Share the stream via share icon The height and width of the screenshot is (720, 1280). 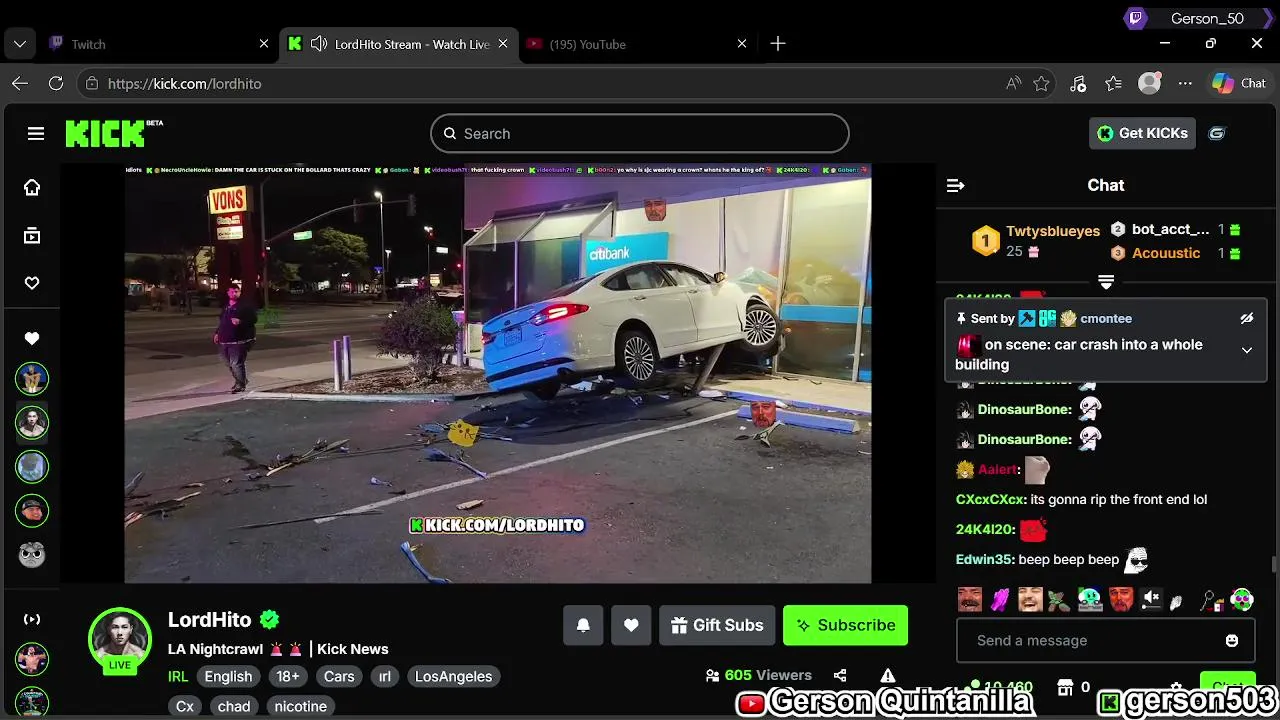click(x=840, y=676)
